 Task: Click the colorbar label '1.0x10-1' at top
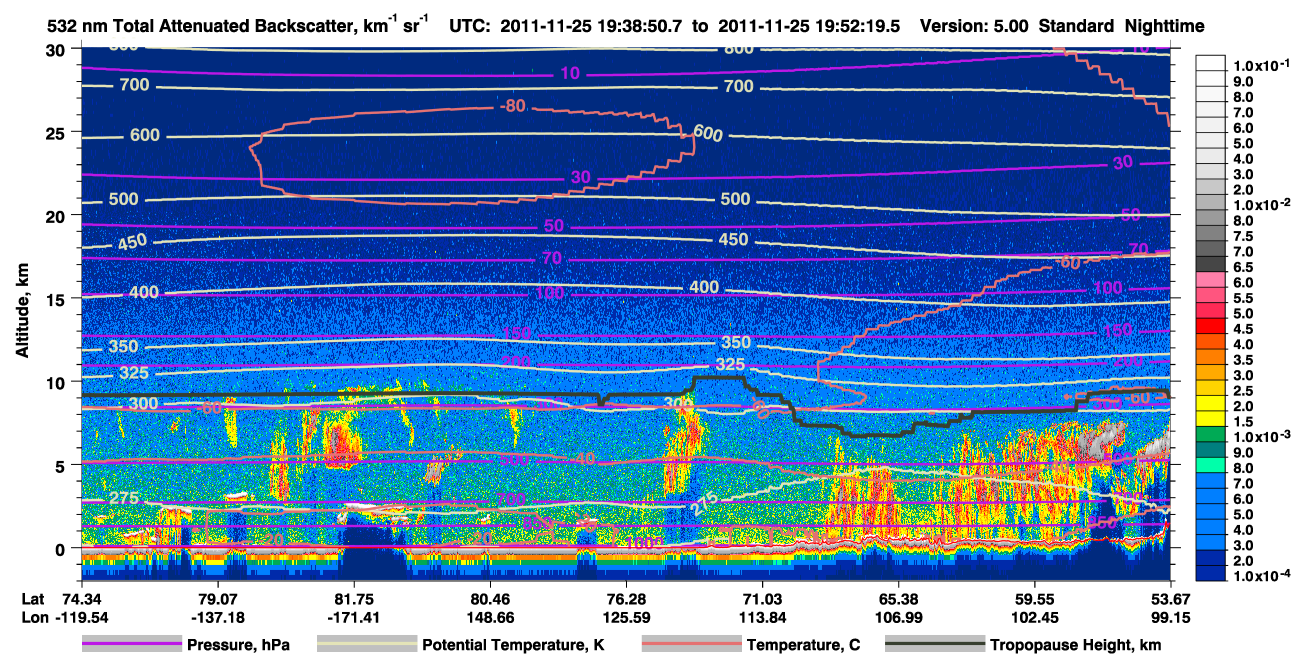coord(1261,65)
